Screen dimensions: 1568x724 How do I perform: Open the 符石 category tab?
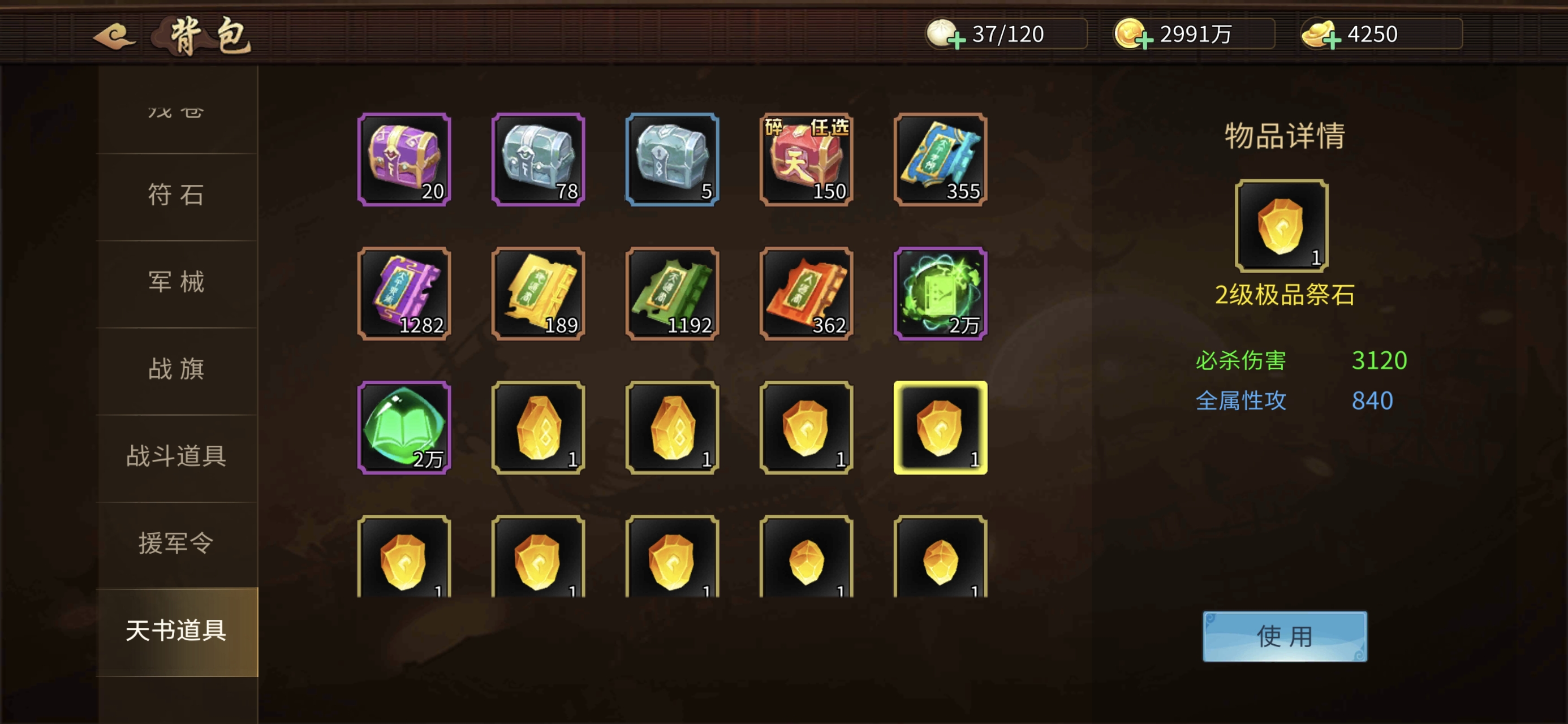click(176, 196)
